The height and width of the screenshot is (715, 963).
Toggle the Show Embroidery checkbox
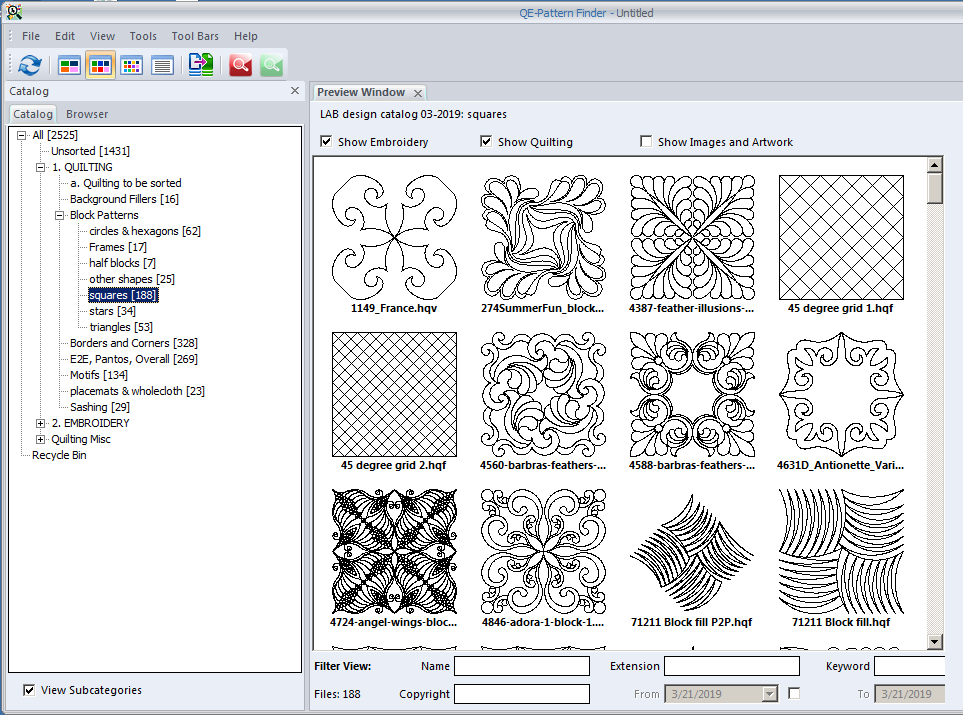tap(326, 142)
